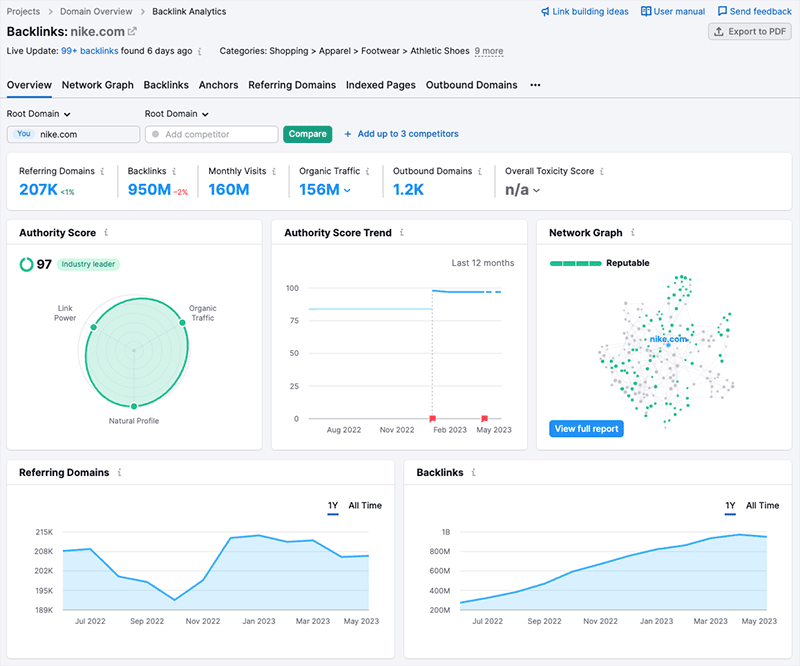Switch to the Overview tab

click(29, 85)
